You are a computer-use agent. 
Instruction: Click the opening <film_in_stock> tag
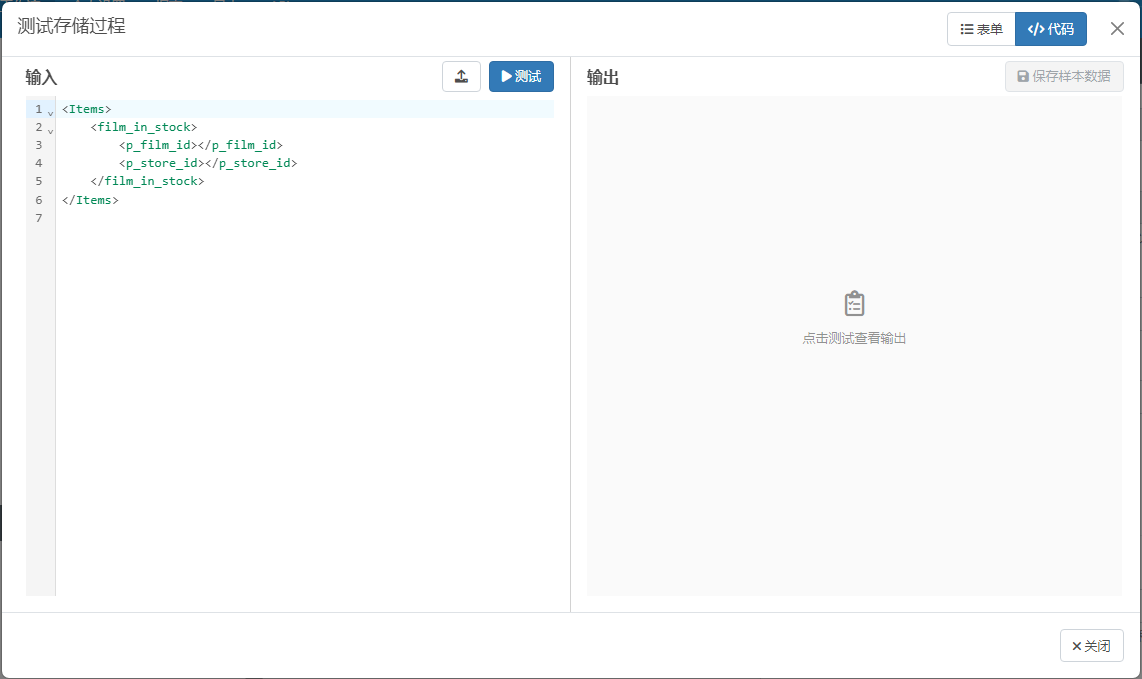click(x=143, y=127)
